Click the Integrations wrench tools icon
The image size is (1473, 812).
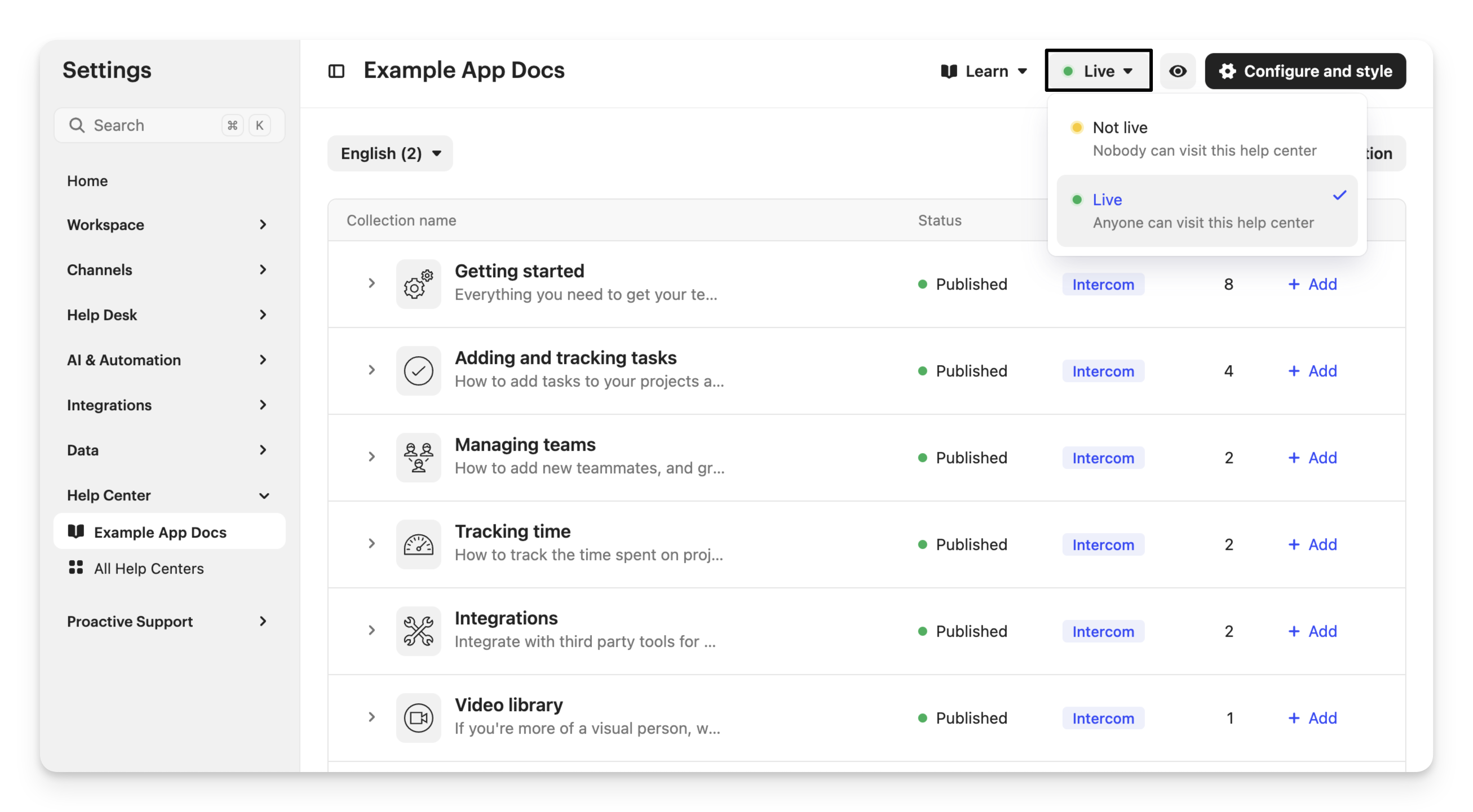(418, 632)
